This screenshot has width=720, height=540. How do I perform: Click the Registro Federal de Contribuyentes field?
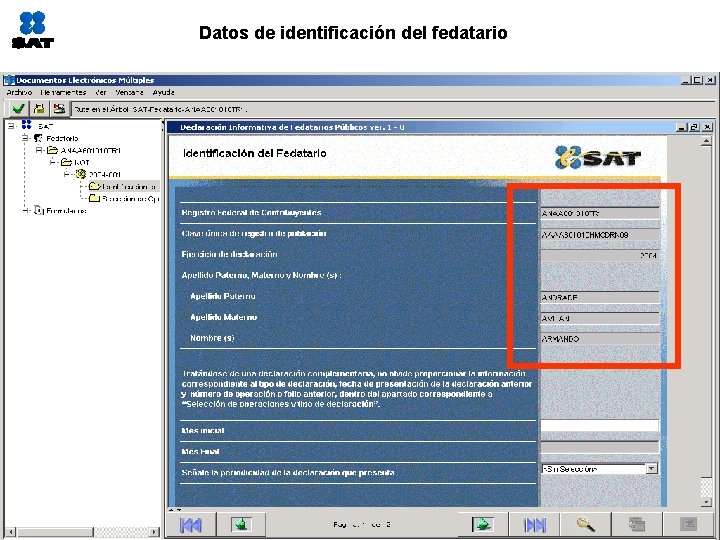click(x=600, y=213)
